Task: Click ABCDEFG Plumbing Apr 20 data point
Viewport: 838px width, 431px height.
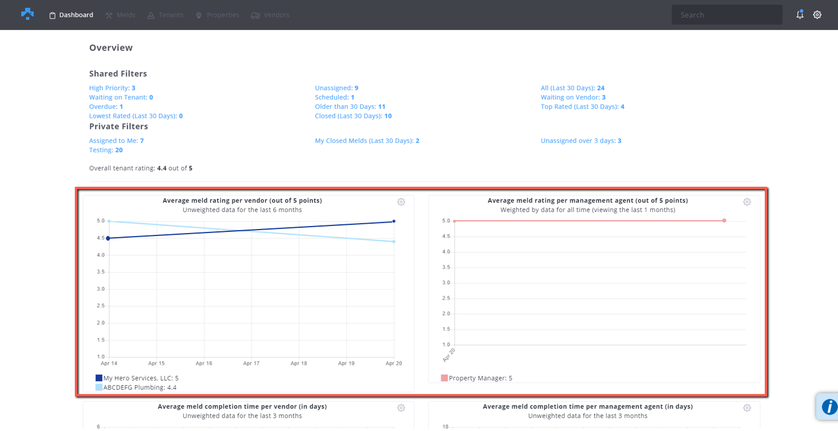Action: pyautogui.click(x=394, y=242)
